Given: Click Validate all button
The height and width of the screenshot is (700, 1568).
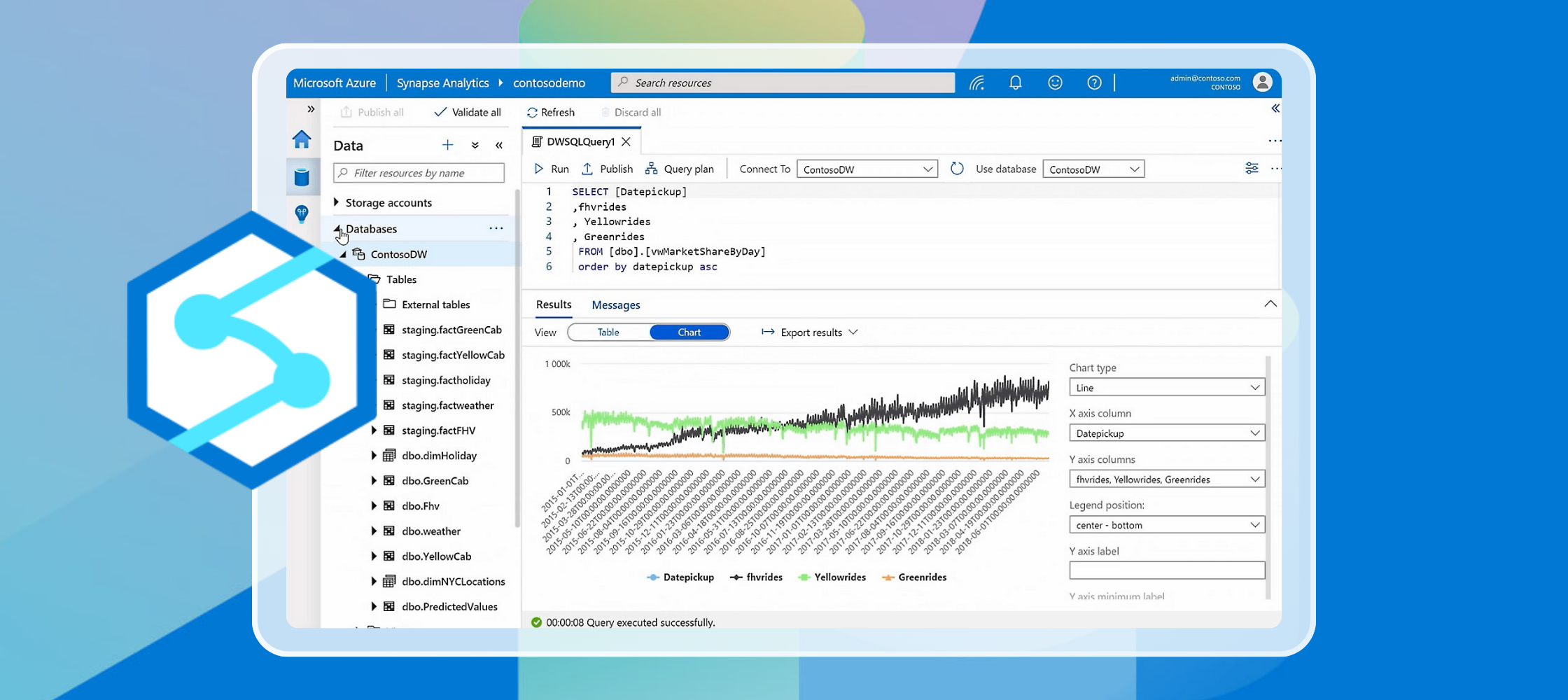Looking at the screenshot, I should pyautogui.click(x=468, y=113).
